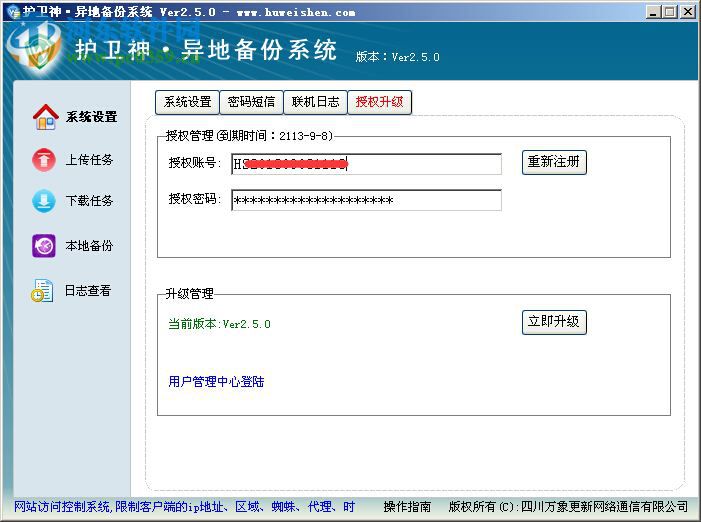The width and height of the screenshot is (701, 522).
Task: Click the 授权管理 到期时间 label
Action: click(249, 136)
